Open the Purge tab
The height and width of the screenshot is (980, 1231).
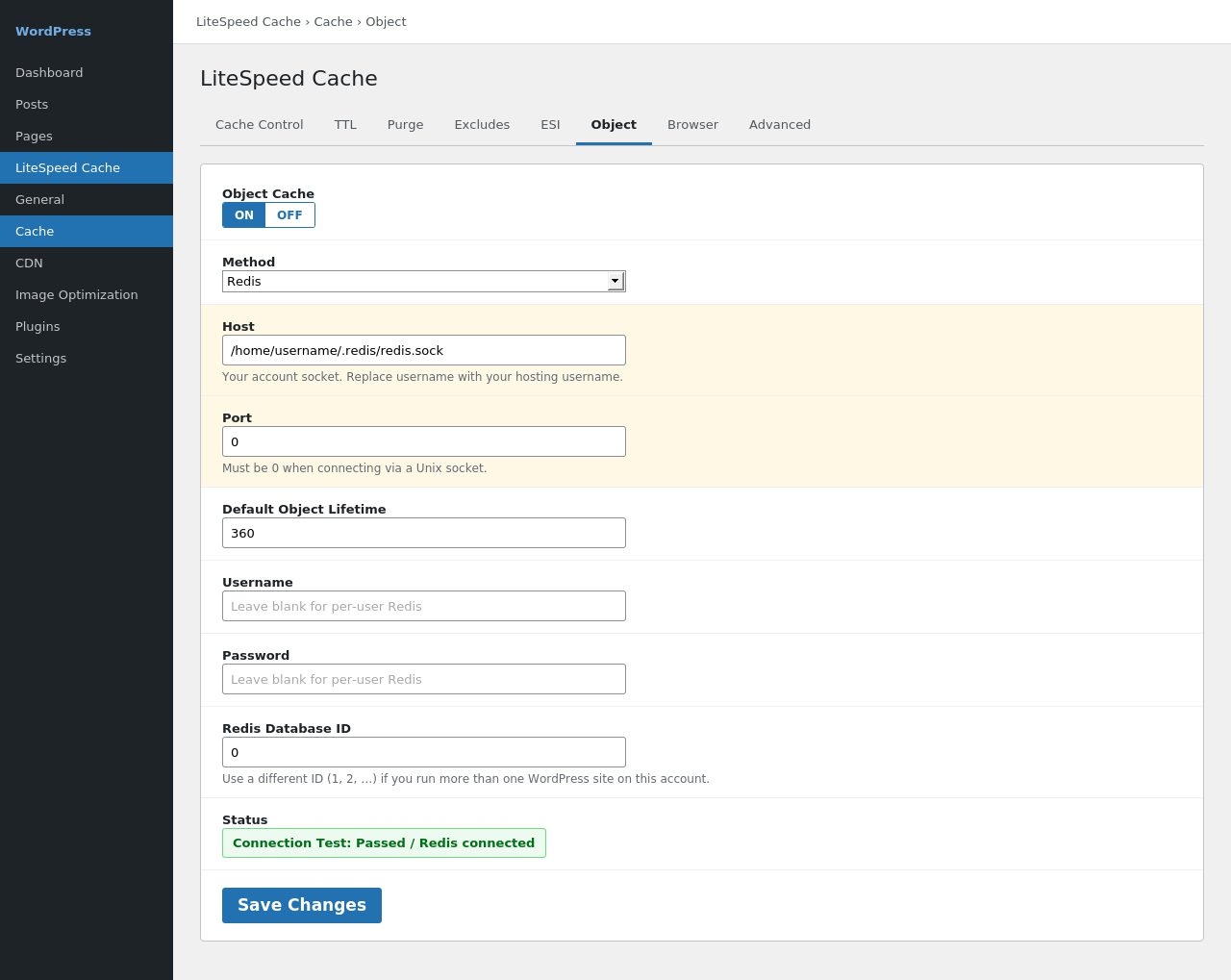point(405,125)
